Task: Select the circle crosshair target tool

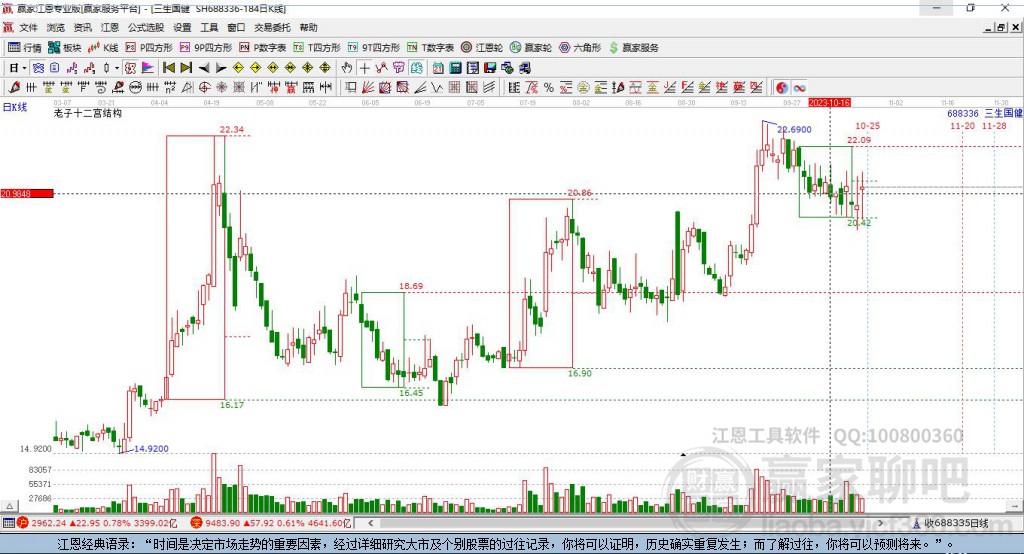Action: coord(204,88)
